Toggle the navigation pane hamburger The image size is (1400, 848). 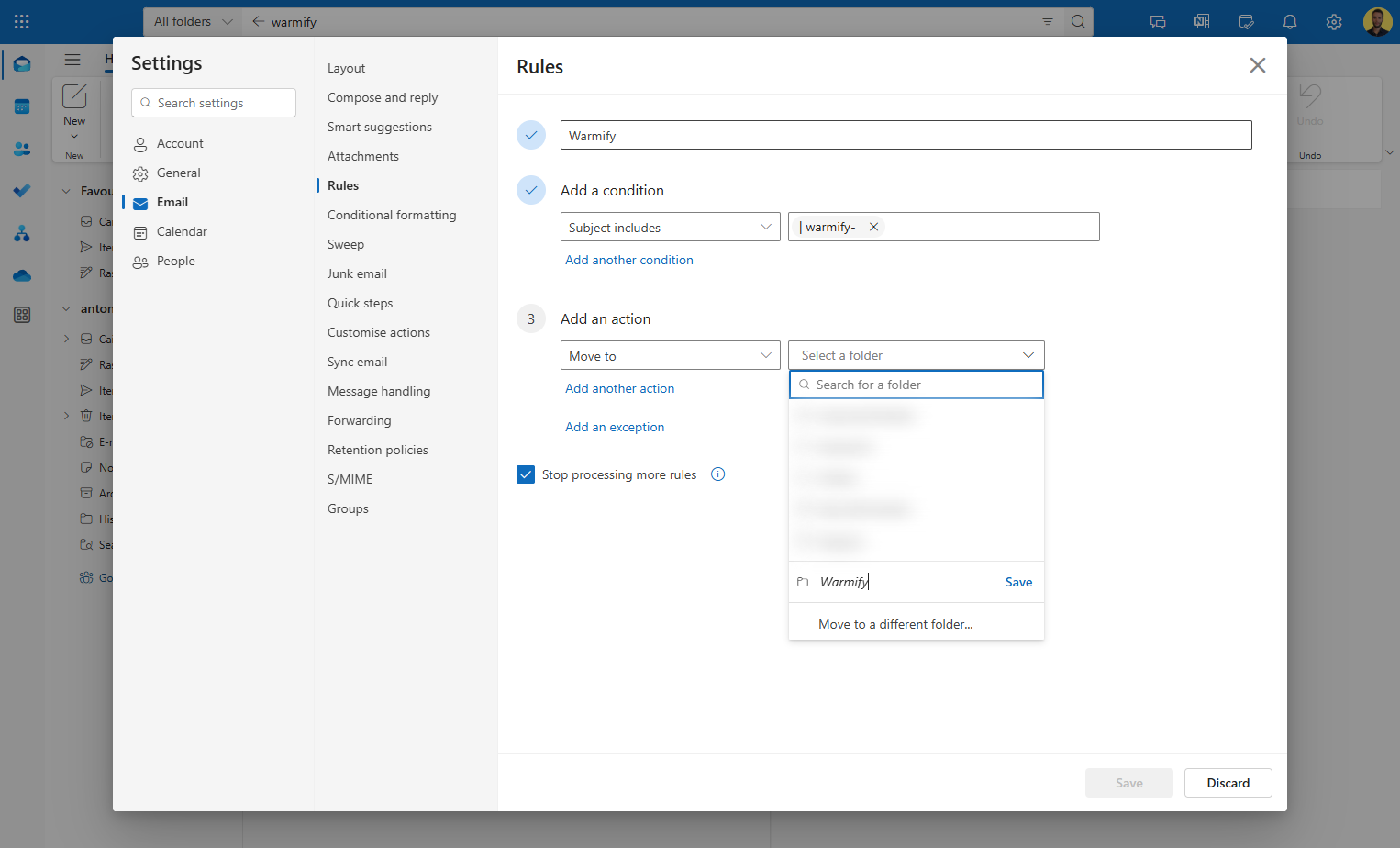[72, 60]
